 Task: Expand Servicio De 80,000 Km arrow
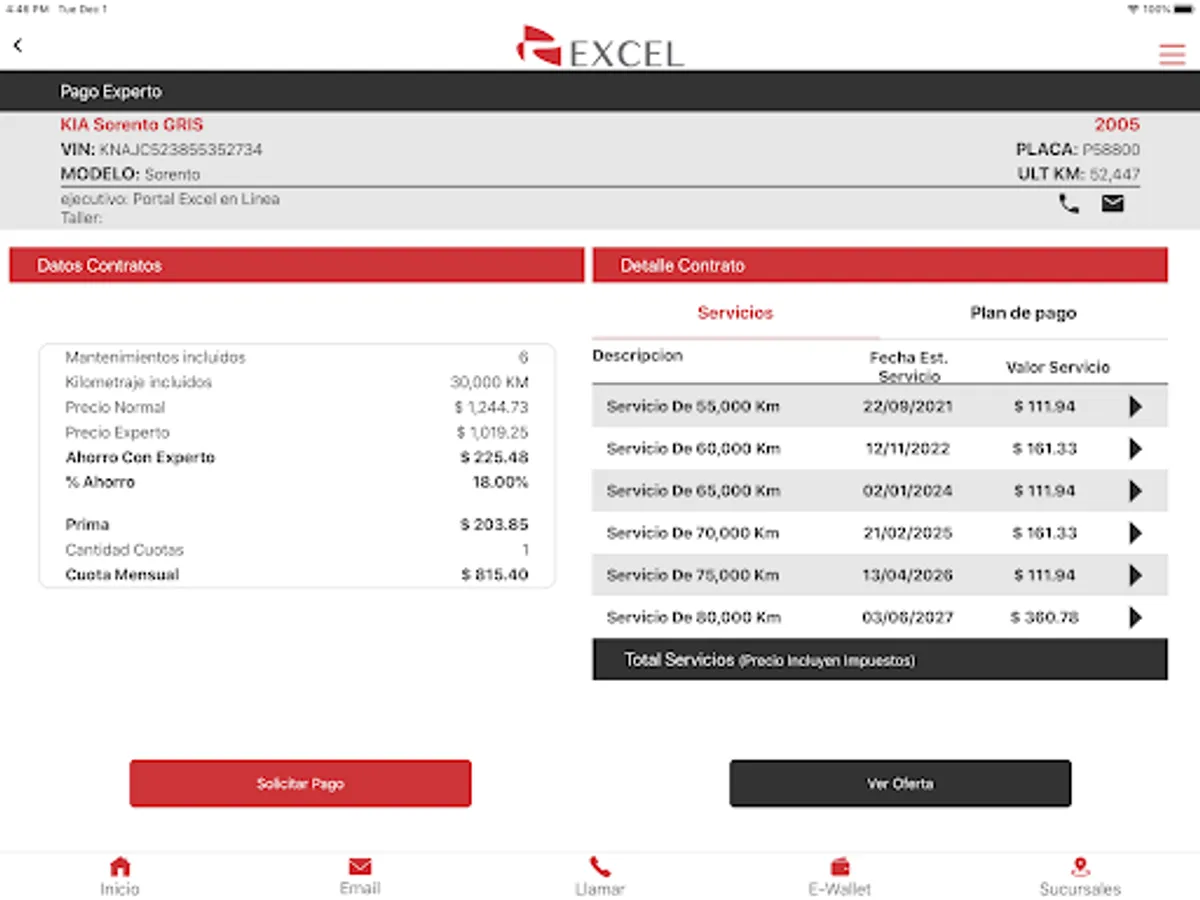(1135, 617)
